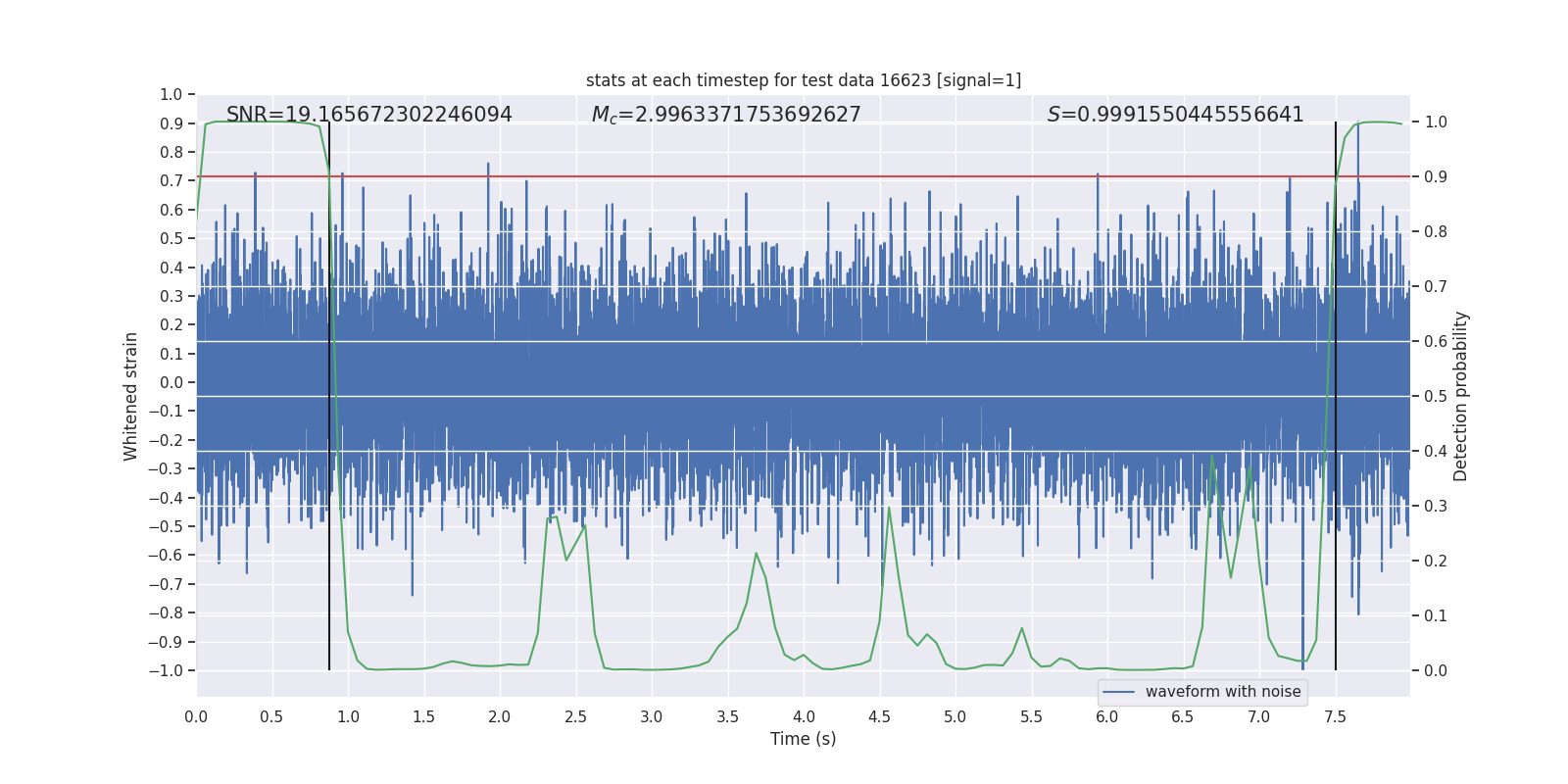Click the 7.5 tick on the time axis
This screenshot has width=1568, height=784.
1335,716
